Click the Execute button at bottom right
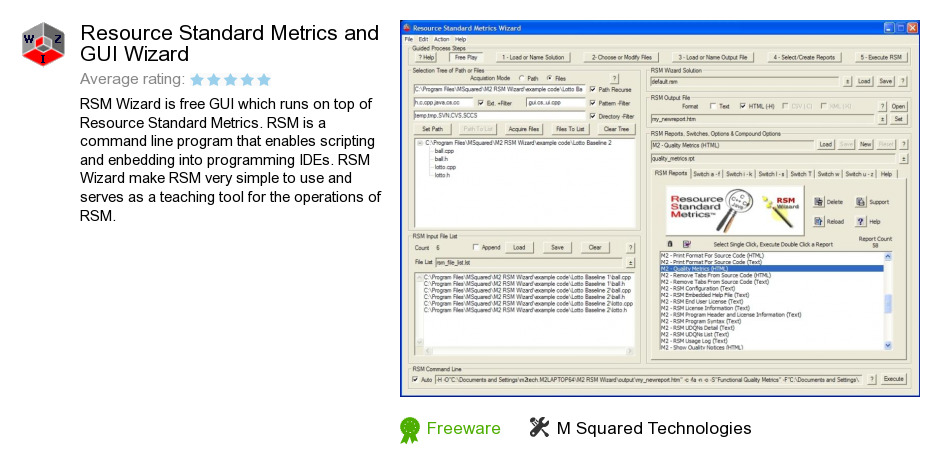940x474 pixels. point(893,379)
